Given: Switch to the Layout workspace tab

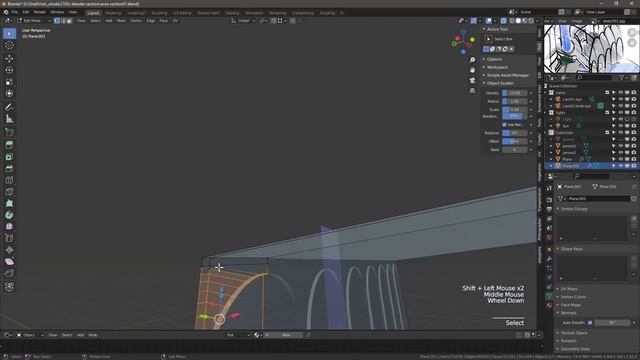Looking at the screenshot, I should tap(93, 13).
